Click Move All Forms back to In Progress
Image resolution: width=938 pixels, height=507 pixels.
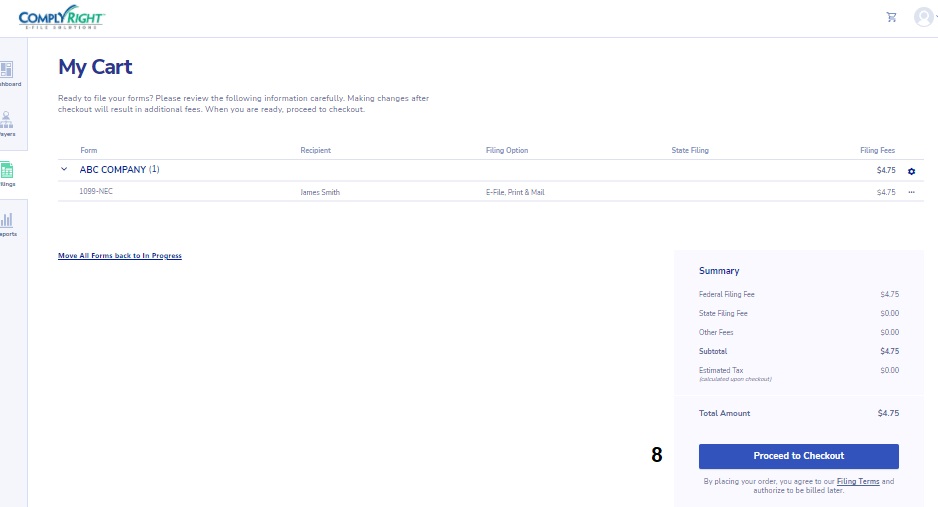click(120, 255)
